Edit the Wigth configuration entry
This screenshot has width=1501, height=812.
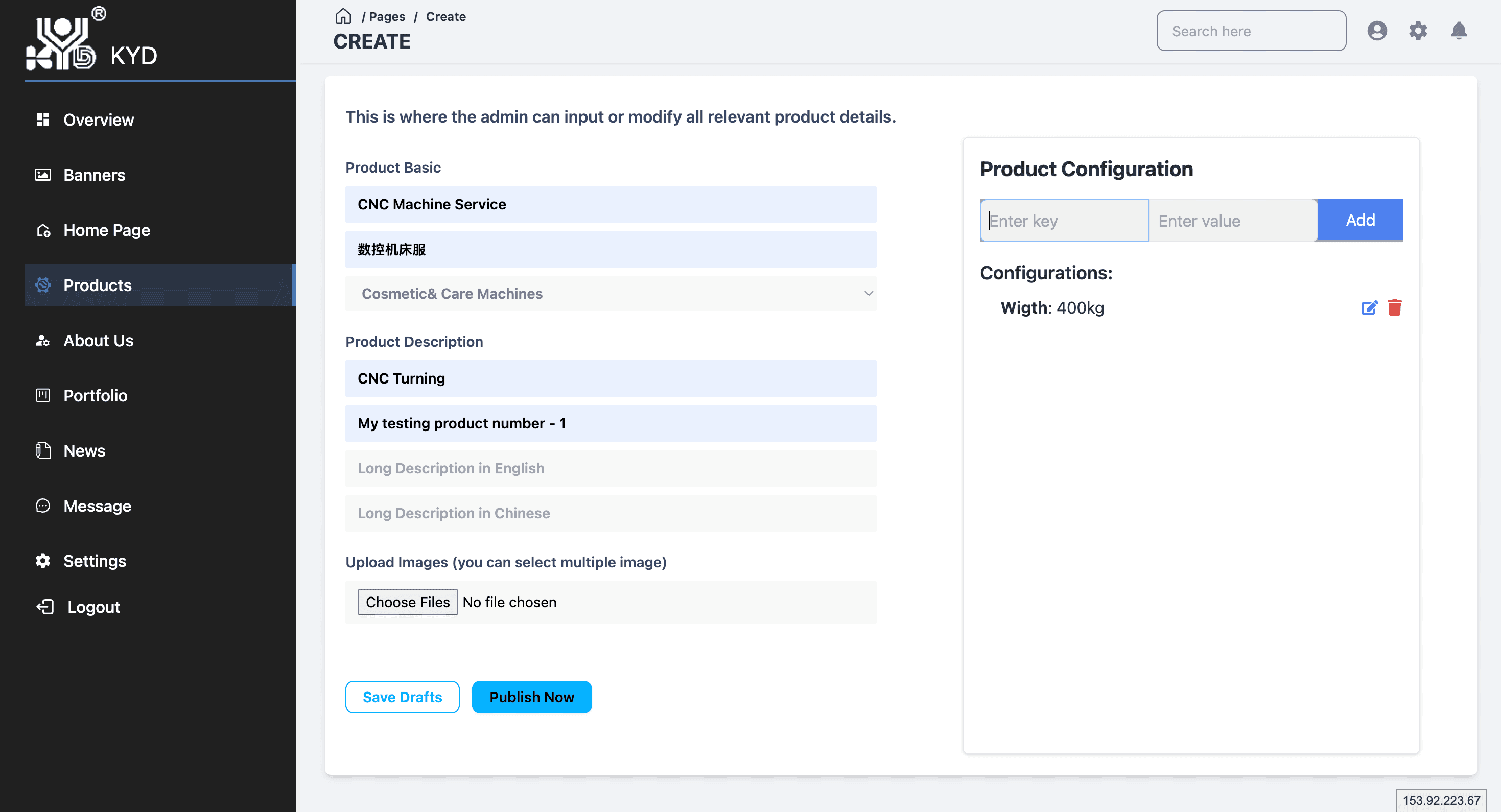1369,307
